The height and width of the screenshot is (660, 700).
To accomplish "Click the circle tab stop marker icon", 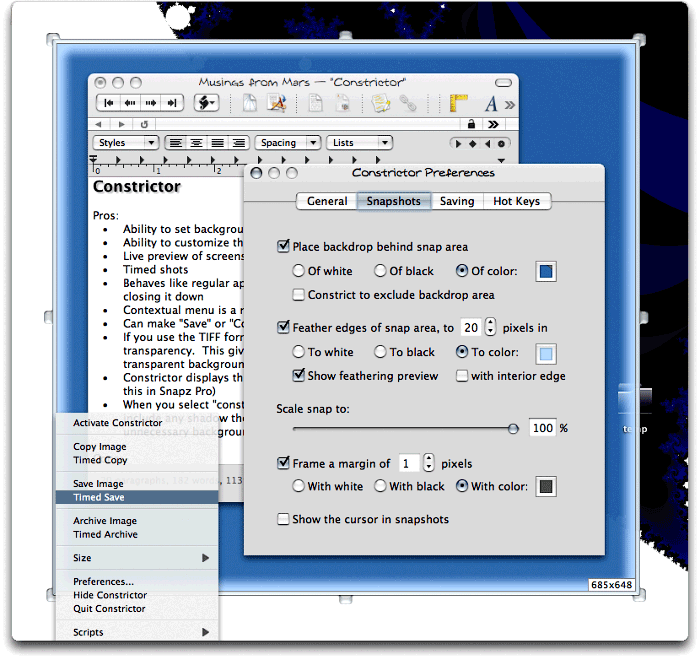I will point(501,144).
